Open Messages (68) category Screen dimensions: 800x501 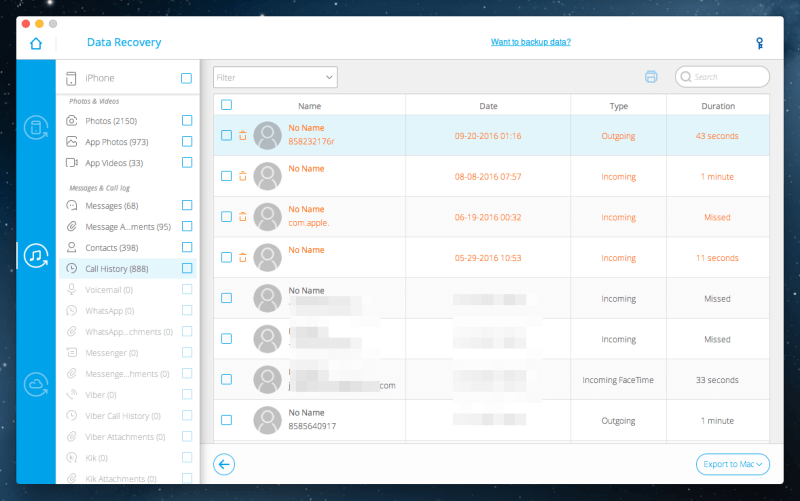point(111,205)
